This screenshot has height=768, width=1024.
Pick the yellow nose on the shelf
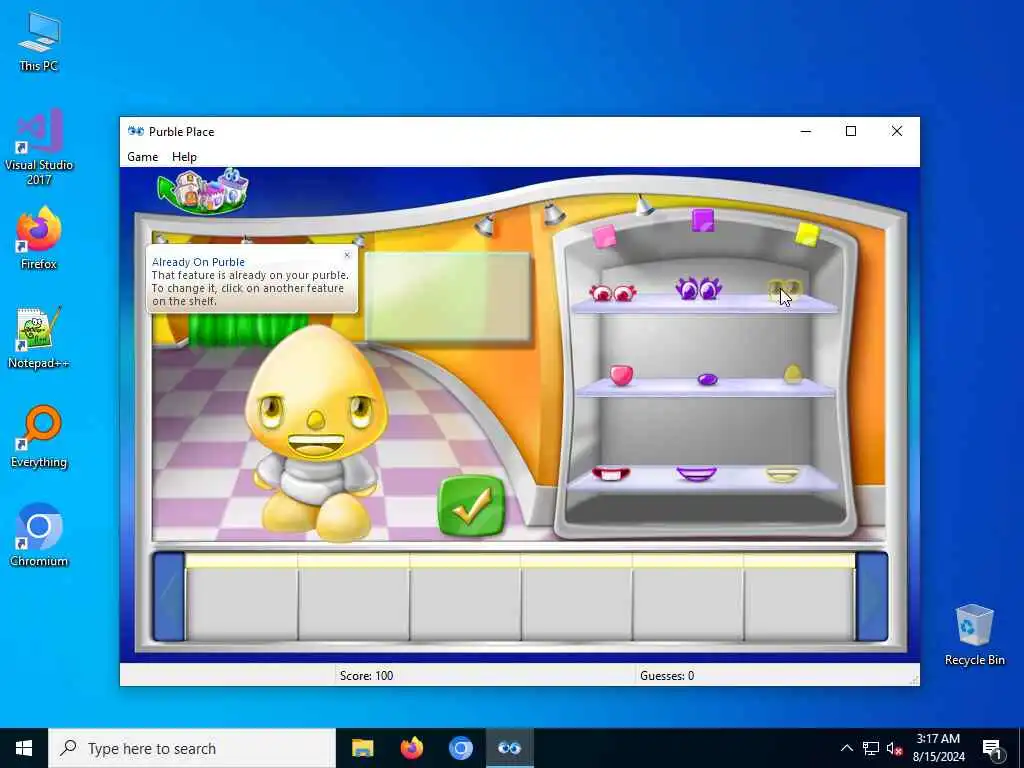click(793, 374)
